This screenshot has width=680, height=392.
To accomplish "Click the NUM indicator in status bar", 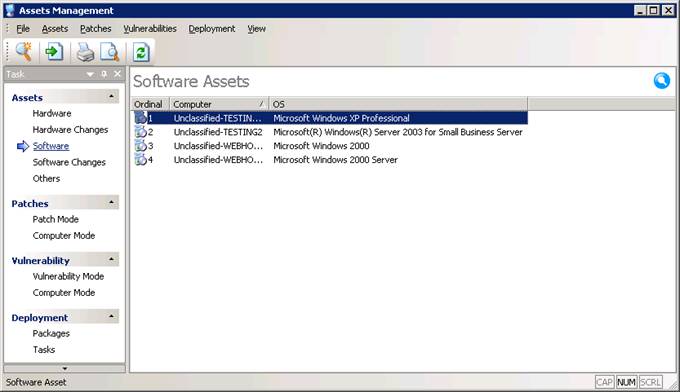I will [x=626, y=382].
